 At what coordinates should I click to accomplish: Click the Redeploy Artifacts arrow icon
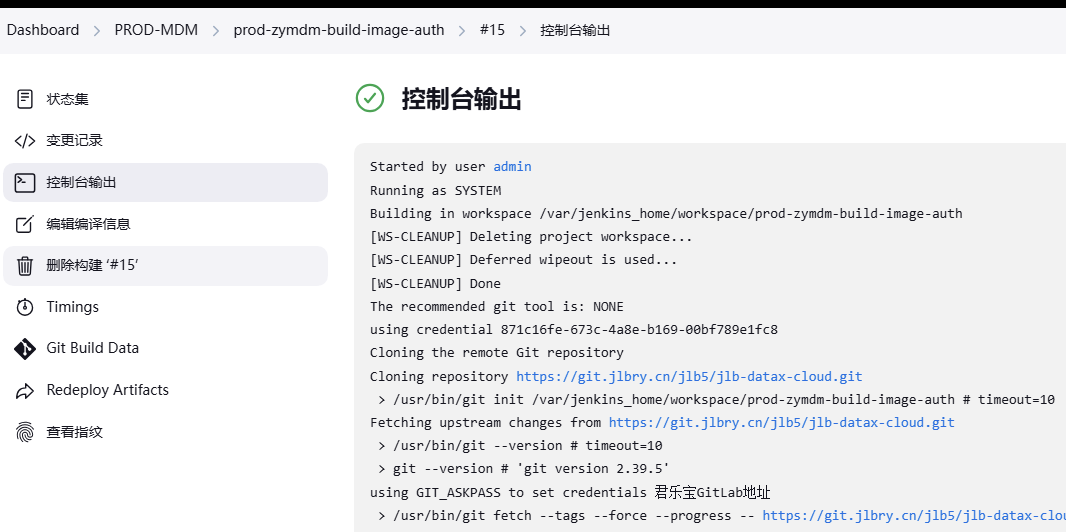pos(25,390)
